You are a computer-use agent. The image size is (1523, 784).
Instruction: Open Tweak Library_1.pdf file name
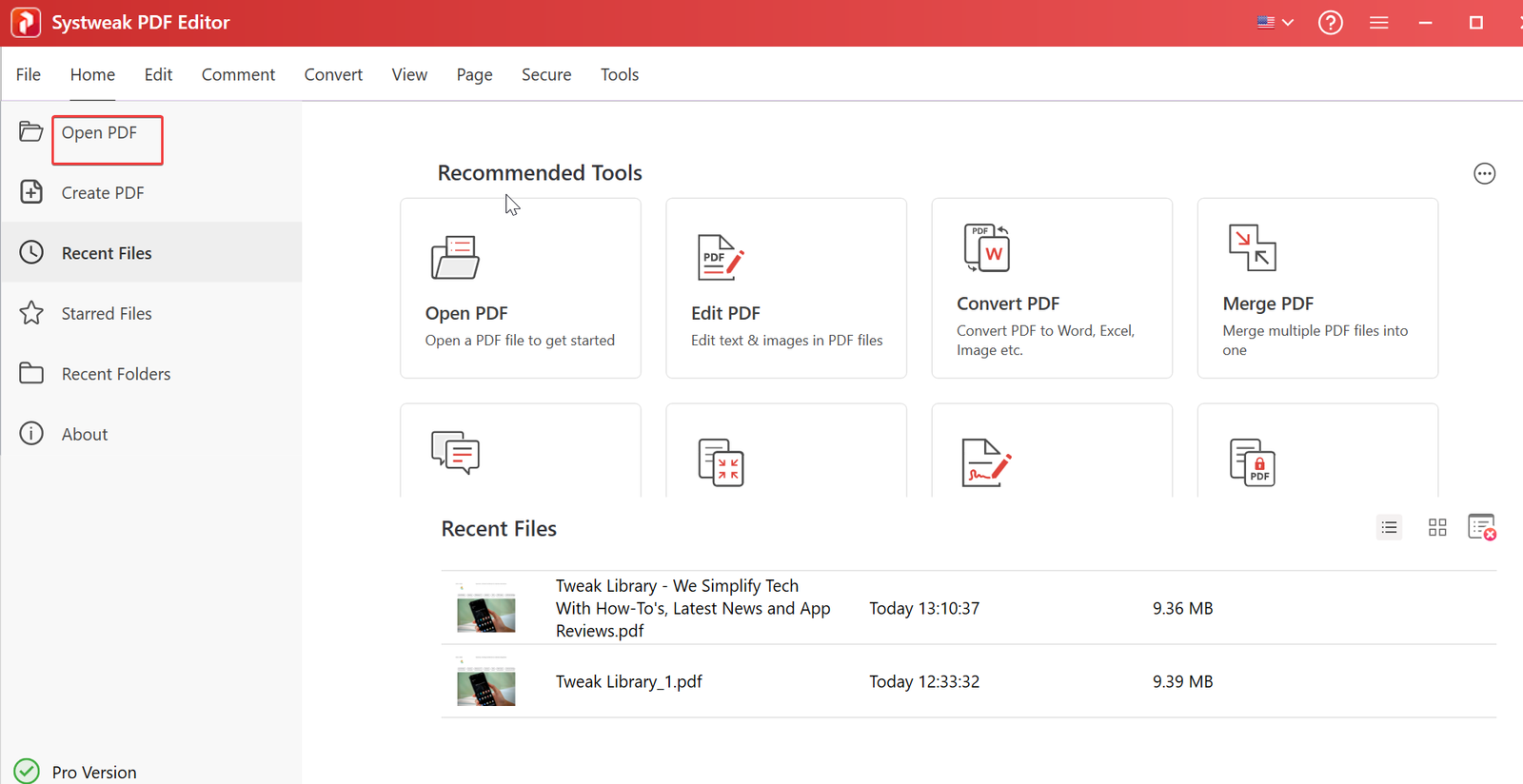click(629, 681)
